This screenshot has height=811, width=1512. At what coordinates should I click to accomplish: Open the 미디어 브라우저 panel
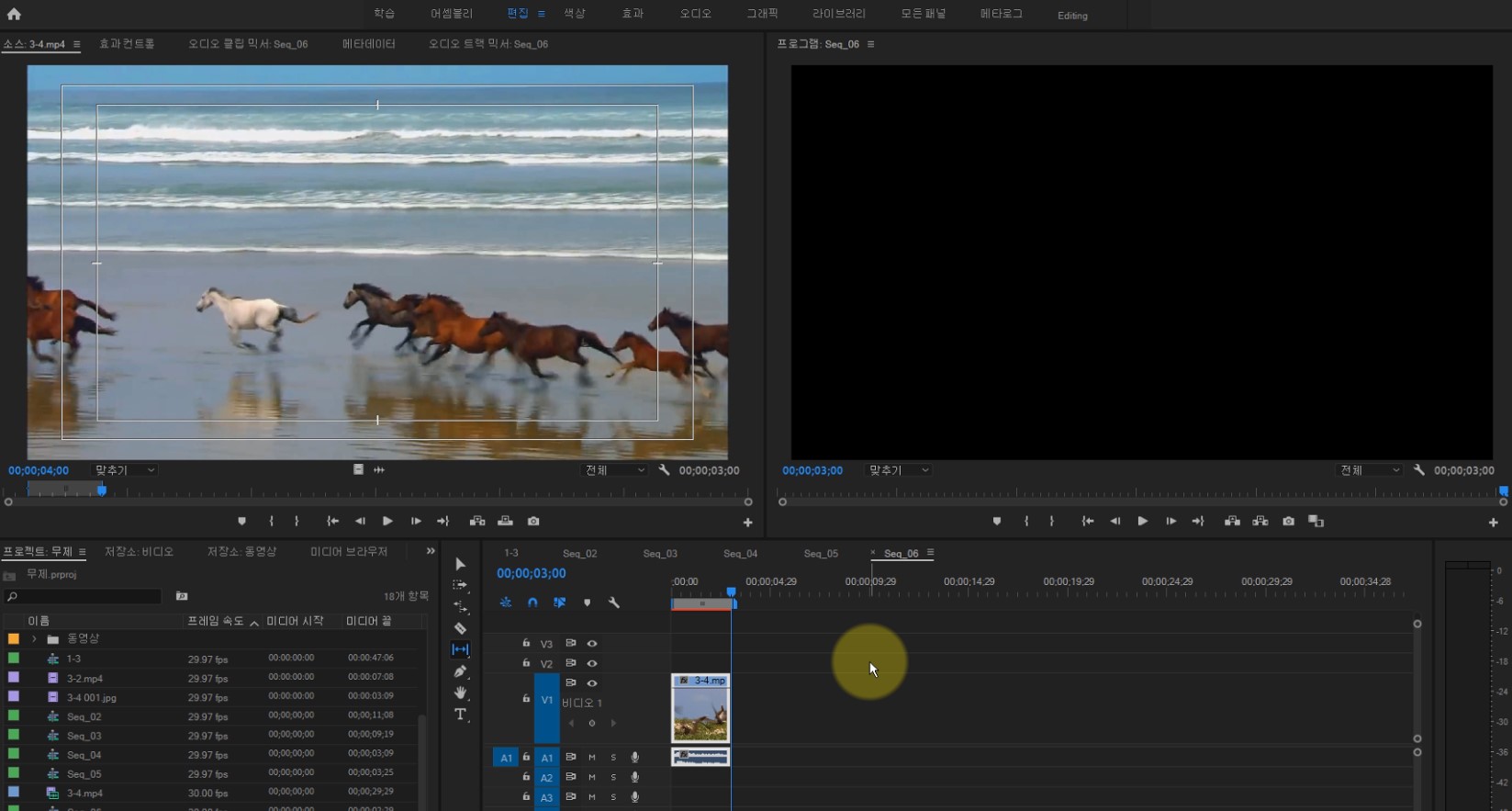tap(349, 551)
